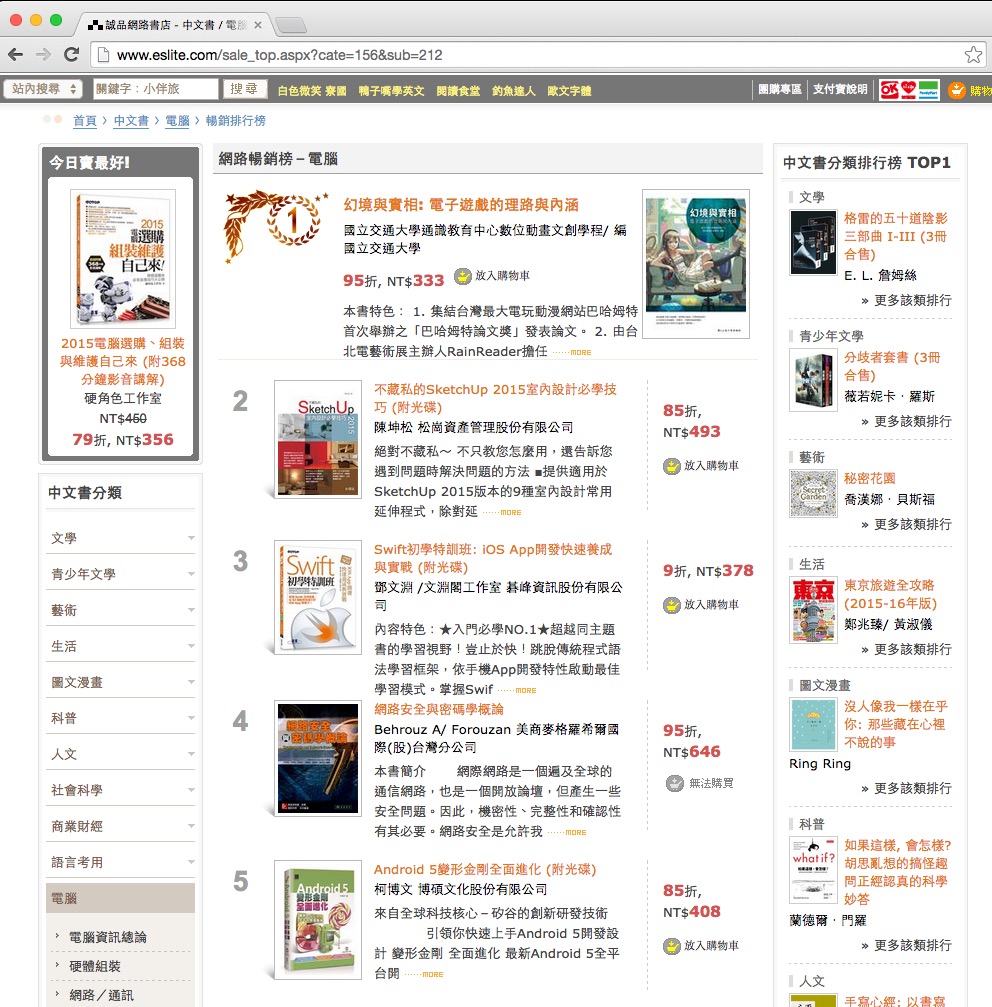Add Android 5變形金剛 to cart icon
Viewport: 992px width, 1007px height.
click(672, 946)
